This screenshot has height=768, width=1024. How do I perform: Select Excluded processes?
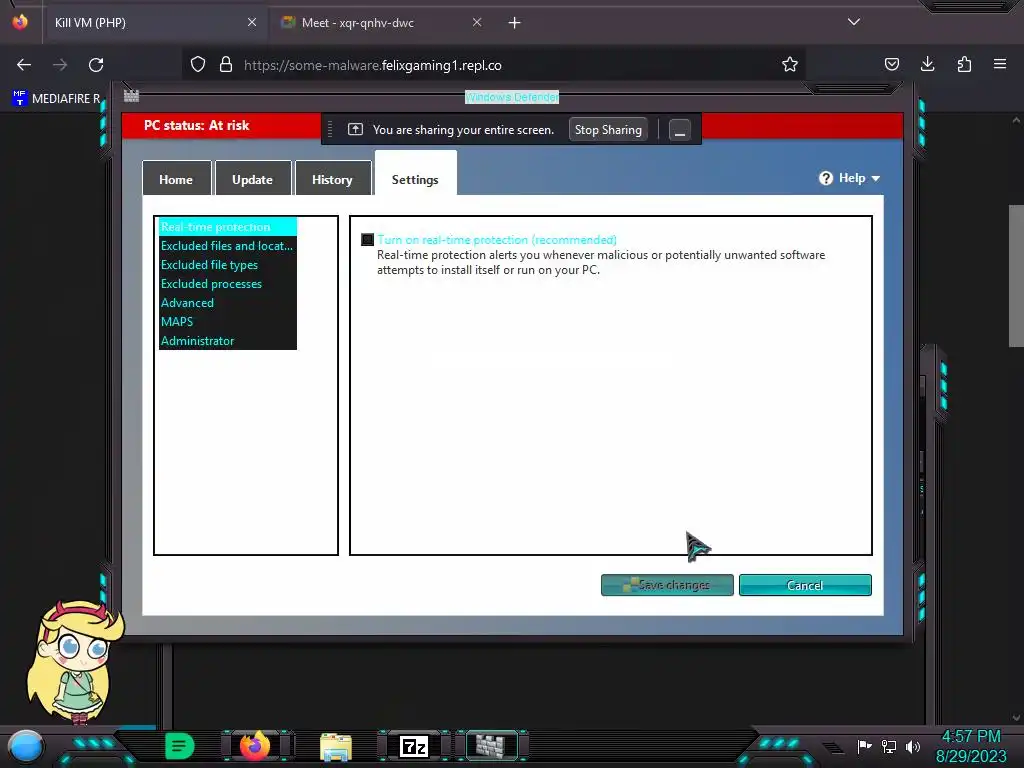[x=228, y=283]
